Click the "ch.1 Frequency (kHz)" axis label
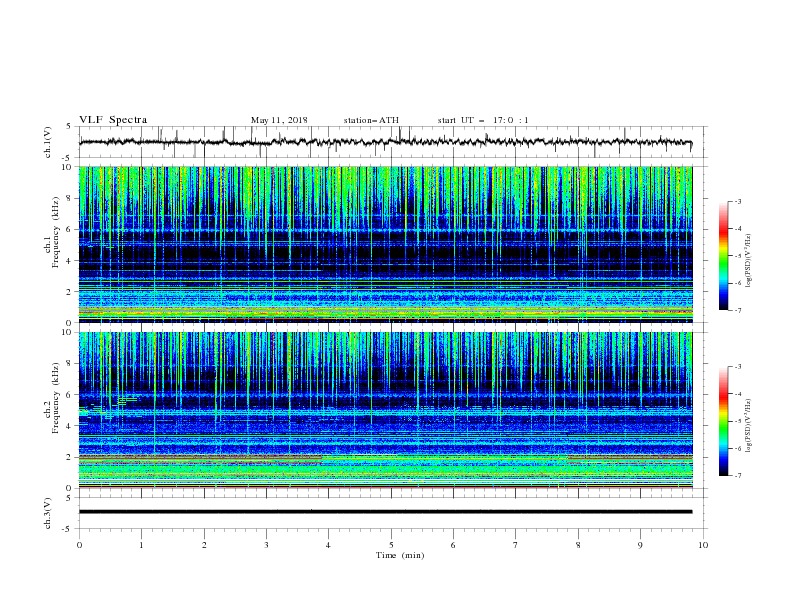792x612 pixels. (x=52, y=231)
